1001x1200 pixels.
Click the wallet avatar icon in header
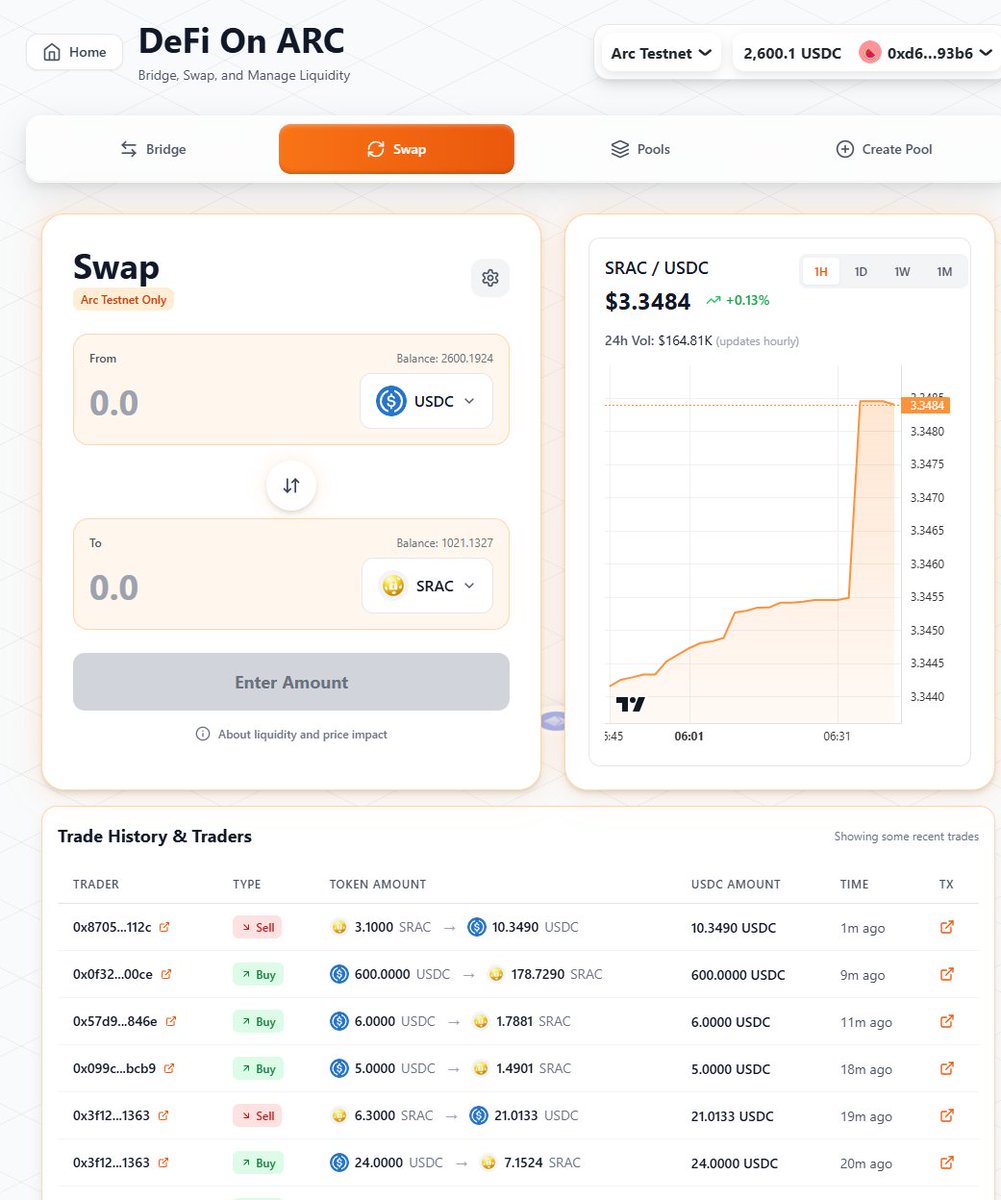coord(869,53)
